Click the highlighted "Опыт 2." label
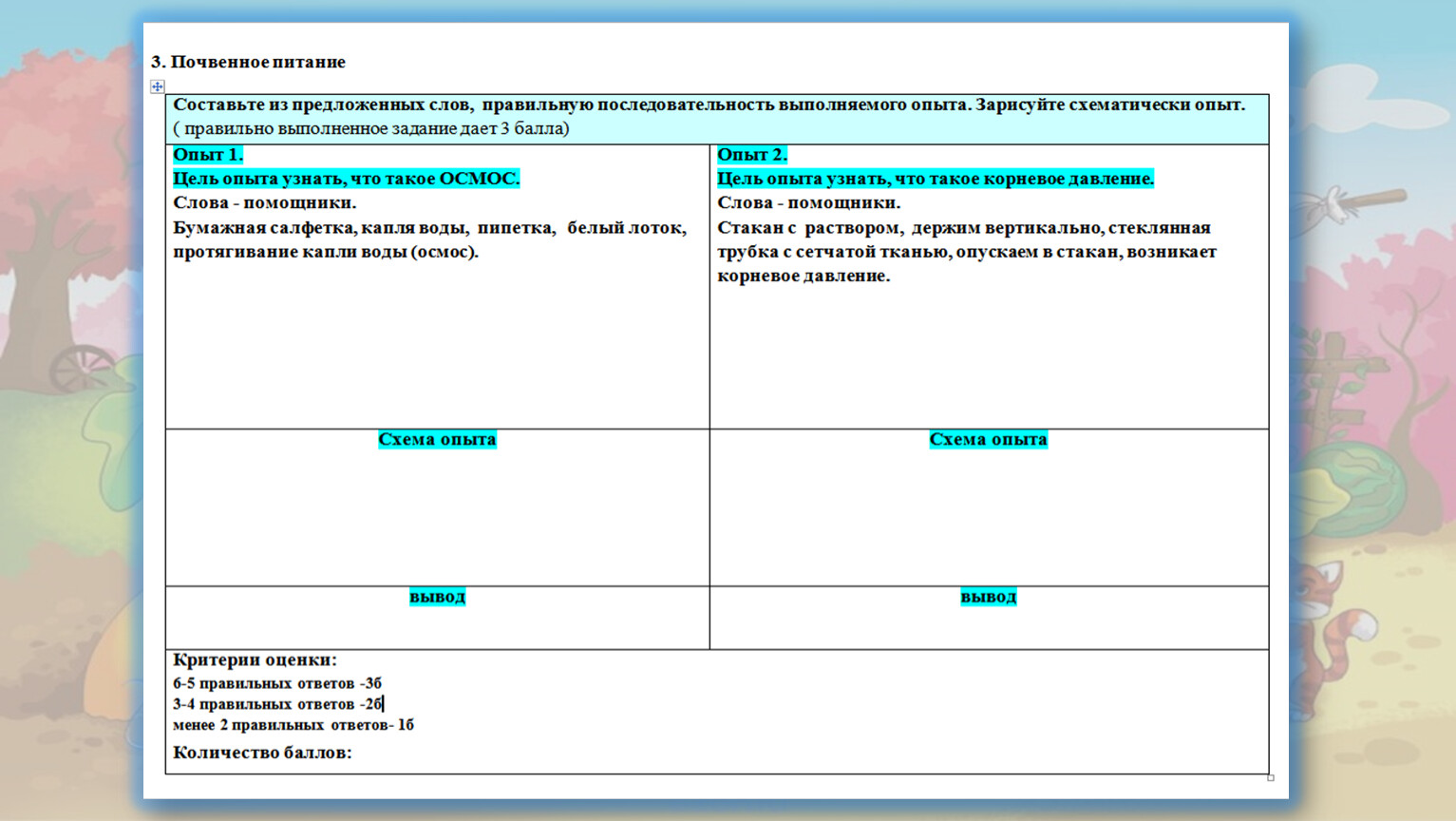The width and height of the screenshot is (1456, 821). [x=751, y=155]
